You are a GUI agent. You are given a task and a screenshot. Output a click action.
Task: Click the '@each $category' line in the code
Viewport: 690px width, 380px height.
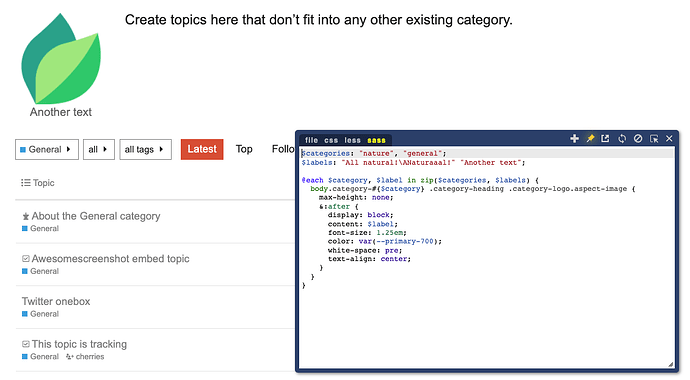(x=420, y=180)
